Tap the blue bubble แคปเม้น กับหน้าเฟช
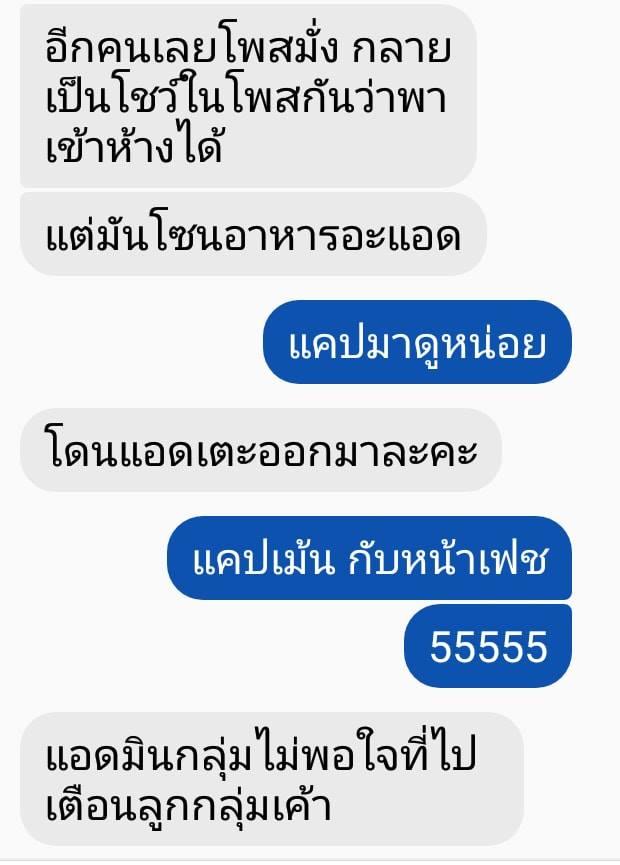This screenshot has height=865, width=620. coord(370,558)
